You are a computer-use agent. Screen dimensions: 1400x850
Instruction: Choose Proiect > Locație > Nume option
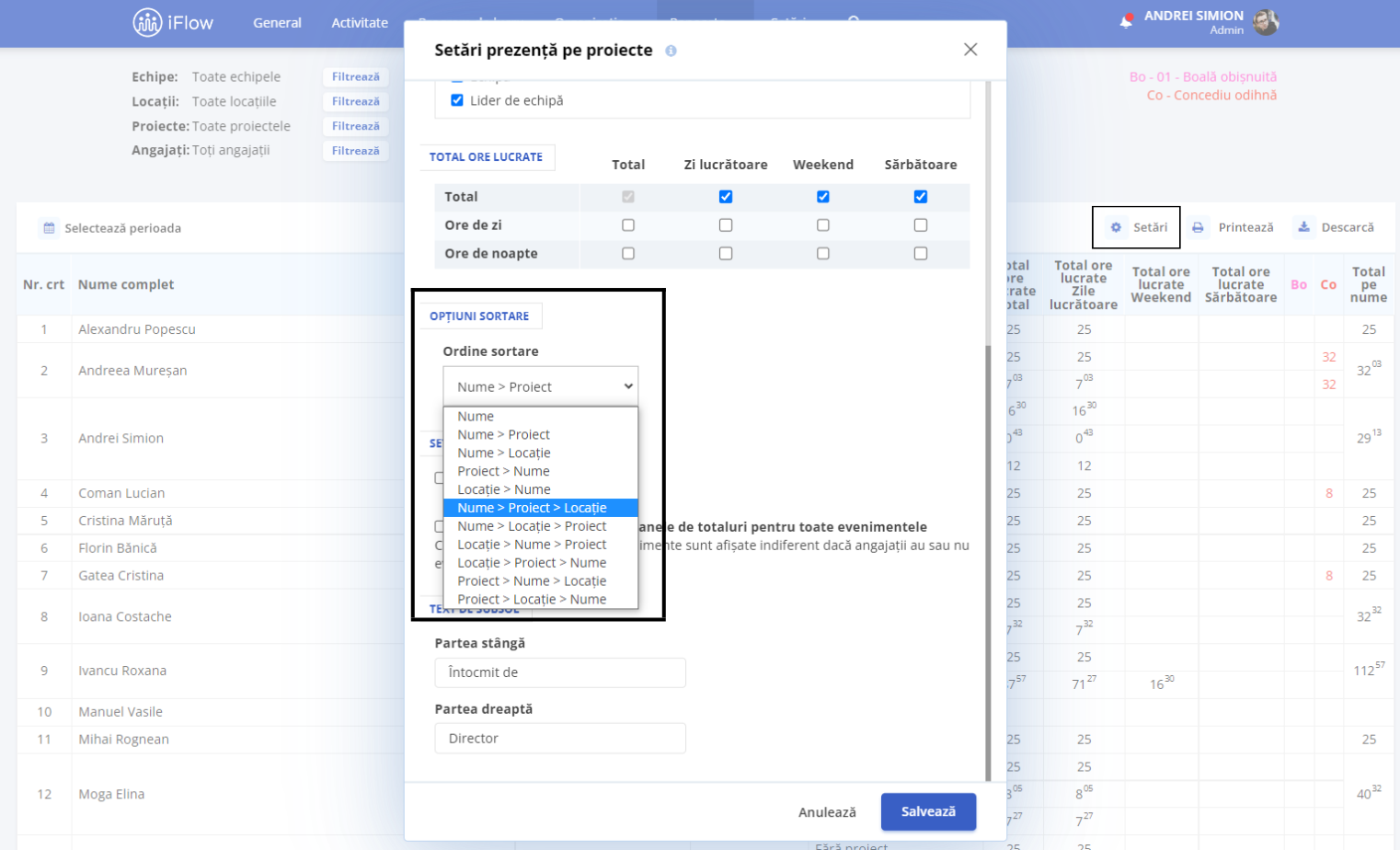[x=541, y=599]
